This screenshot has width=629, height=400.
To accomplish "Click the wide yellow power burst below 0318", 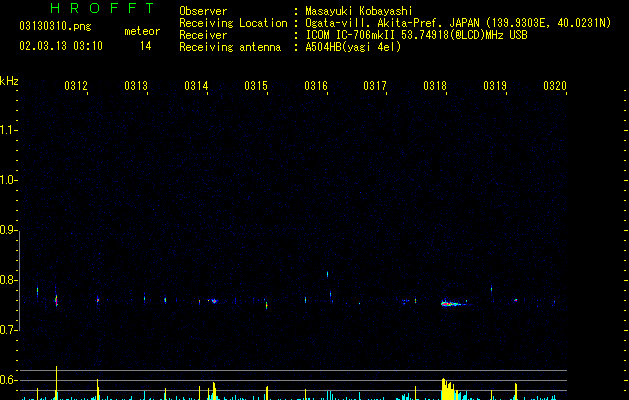I will (449, 389).
